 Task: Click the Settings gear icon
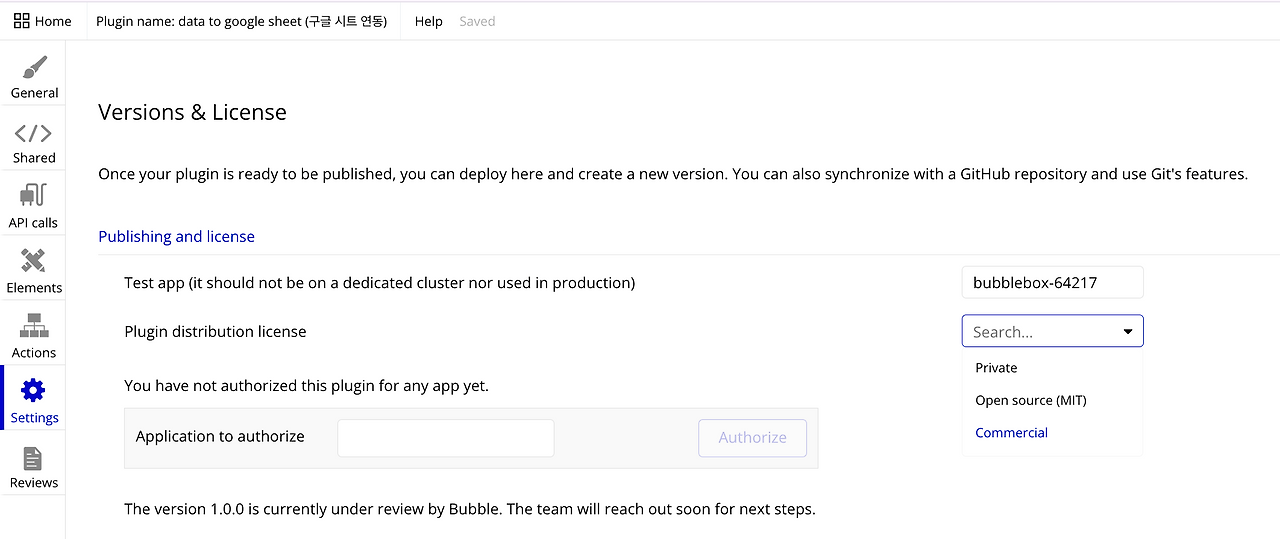[34, 391]
